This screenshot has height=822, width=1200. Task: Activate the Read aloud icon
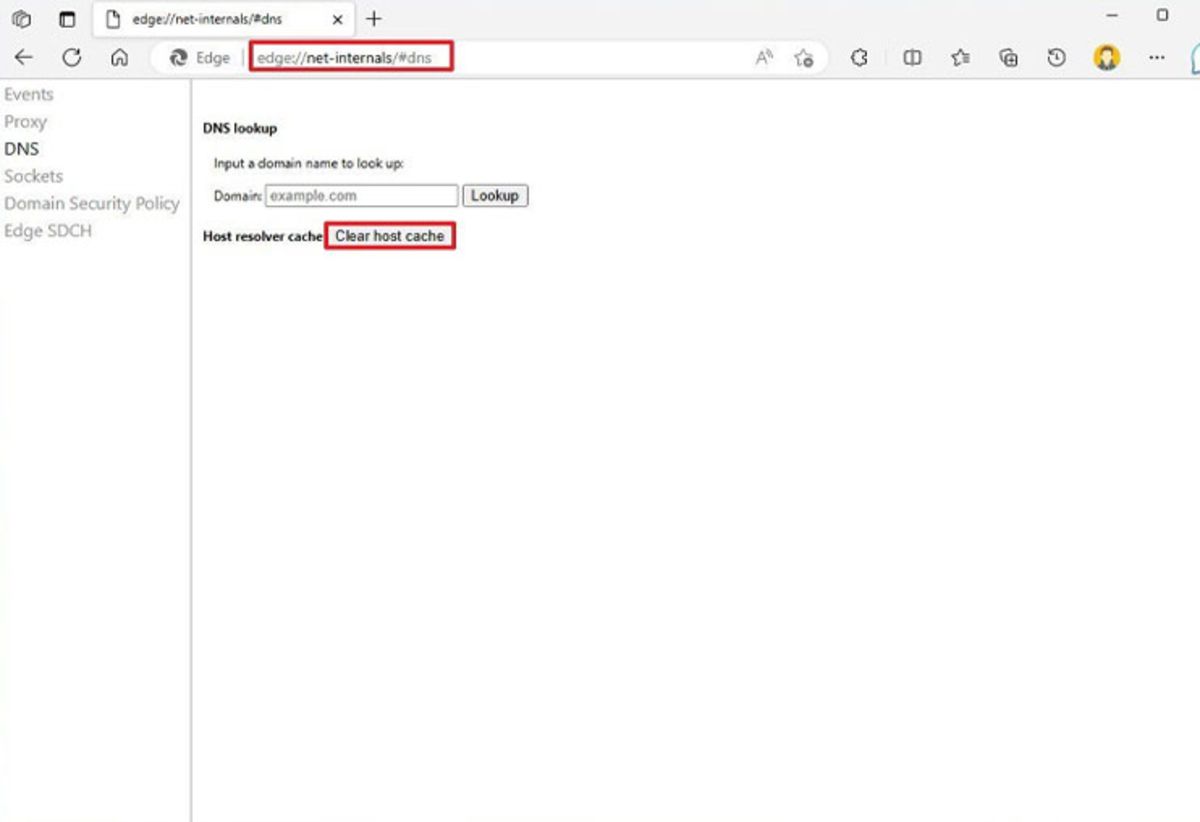pyautogui.click(x=763, y=58)
